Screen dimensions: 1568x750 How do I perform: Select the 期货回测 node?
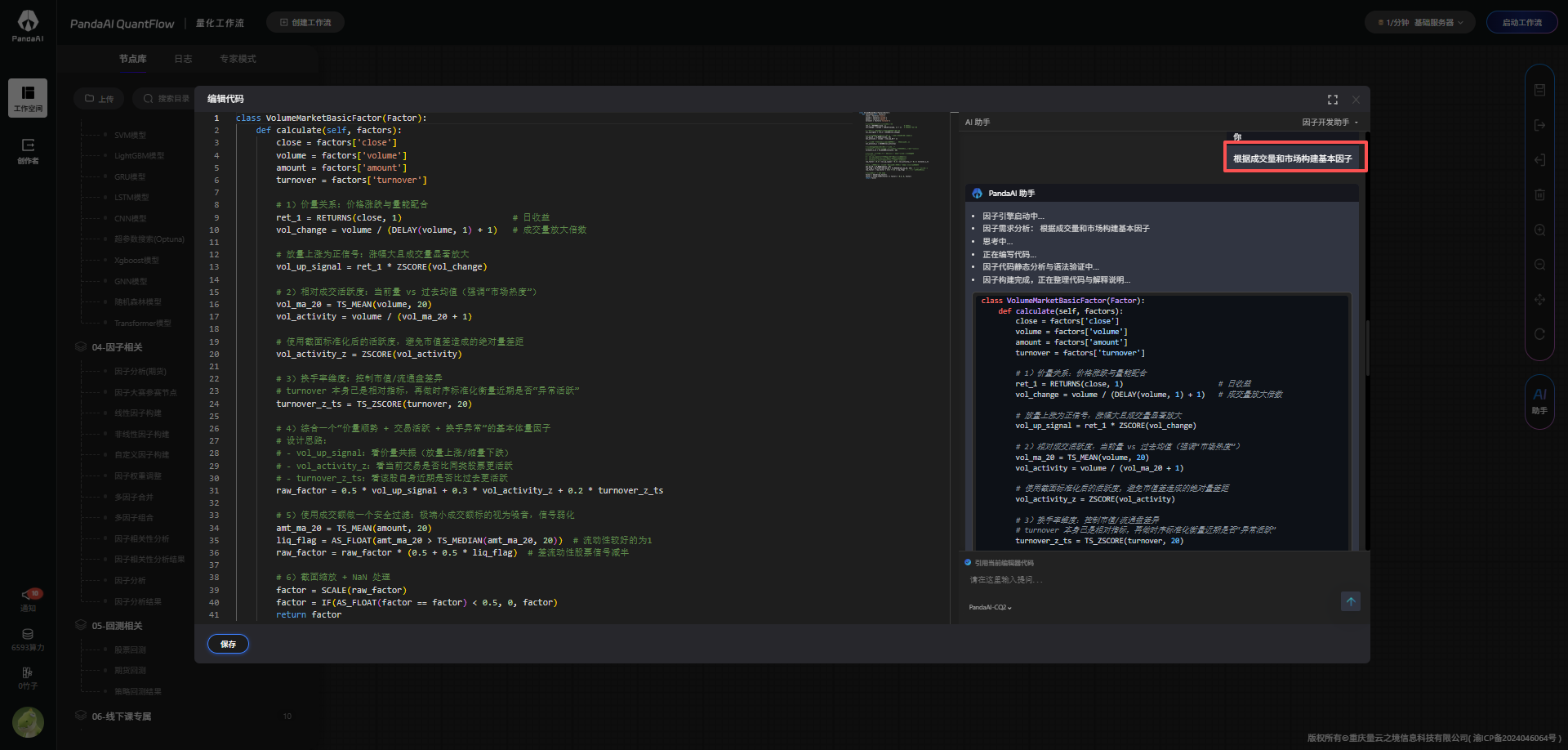tap(130, 671)
